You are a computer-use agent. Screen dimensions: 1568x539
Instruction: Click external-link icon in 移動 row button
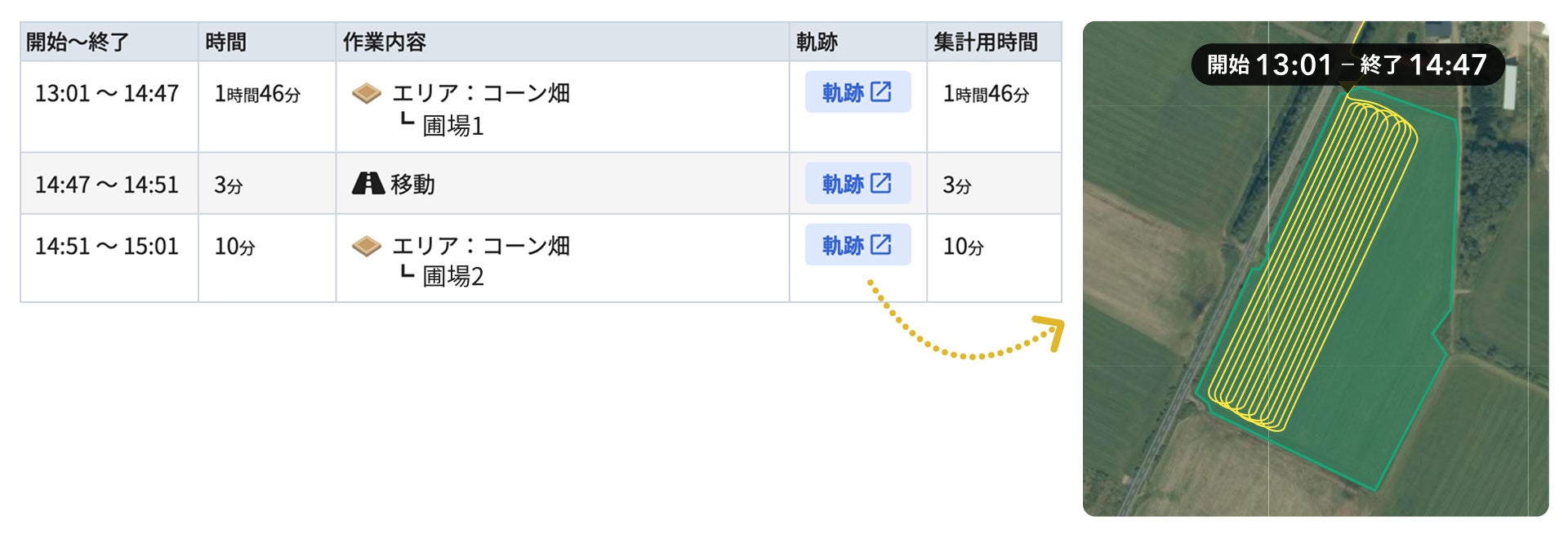[x=880, y=183]
